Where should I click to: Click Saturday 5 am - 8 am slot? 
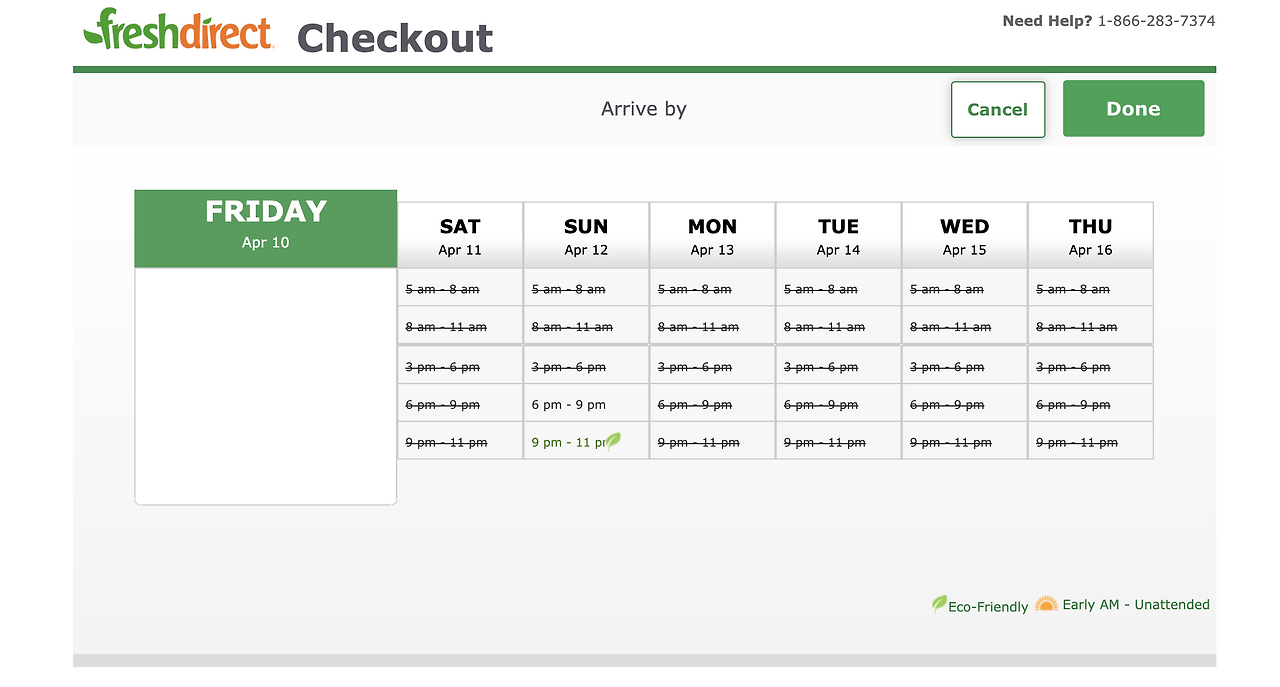[442, 289]
